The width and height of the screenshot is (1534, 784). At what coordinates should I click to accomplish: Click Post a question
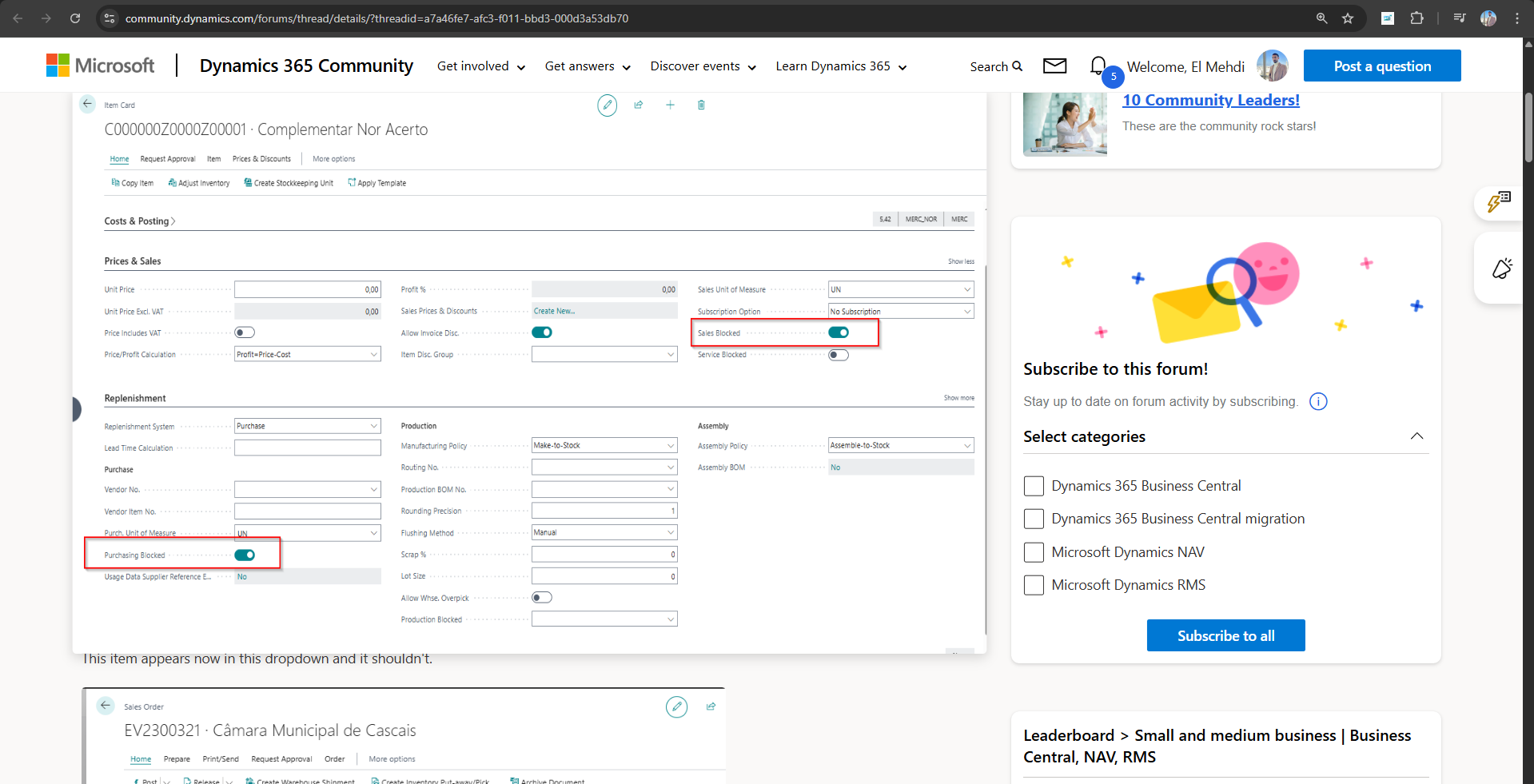coord(1381,66)
